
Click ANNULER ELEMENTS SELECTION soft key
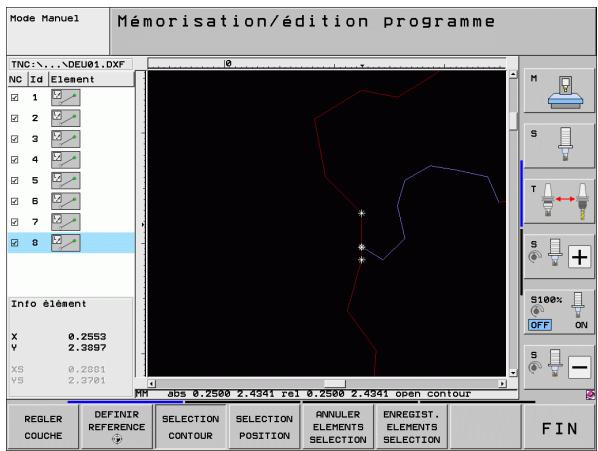tap(338, 427)
